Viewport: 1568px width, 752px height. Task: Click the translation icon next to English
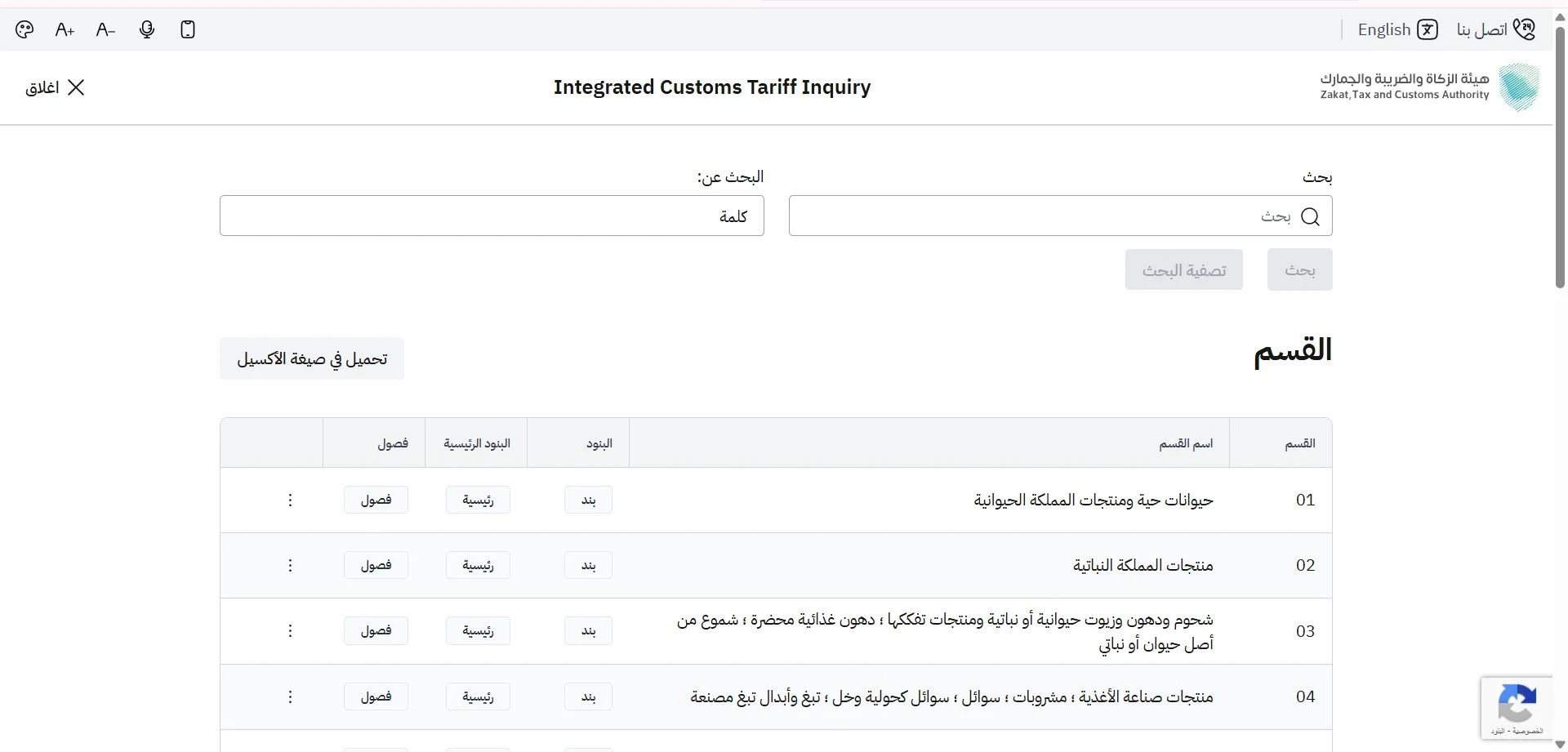[x=1428, y=29]
